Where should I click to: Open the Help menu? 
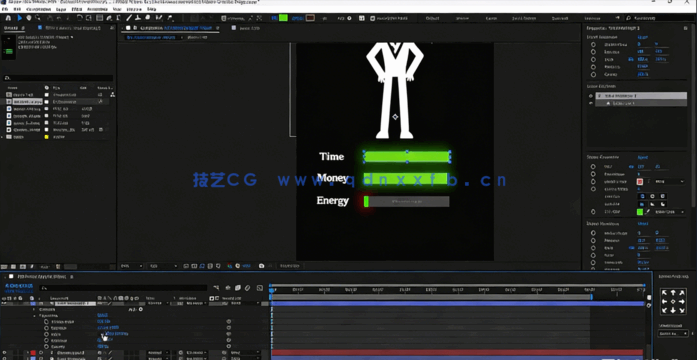152,9
